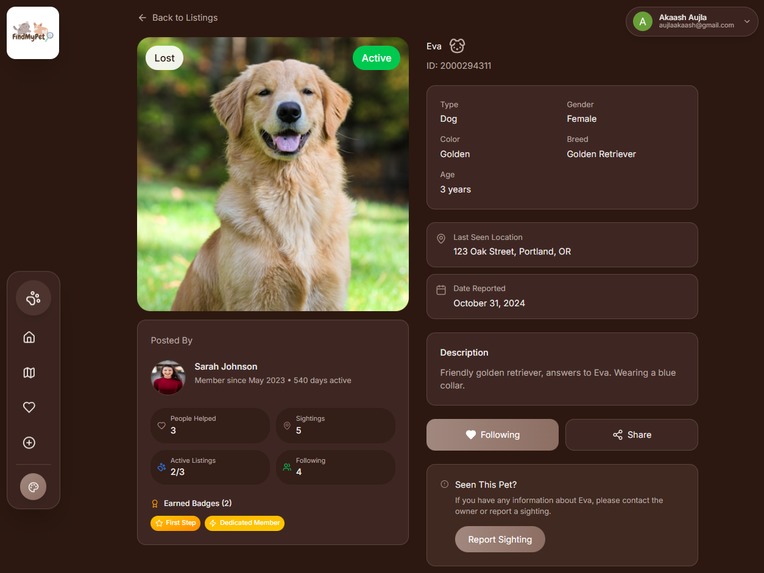The image size is (764, 573).
Task: Click the Golden color value
Action: point(455,154)
